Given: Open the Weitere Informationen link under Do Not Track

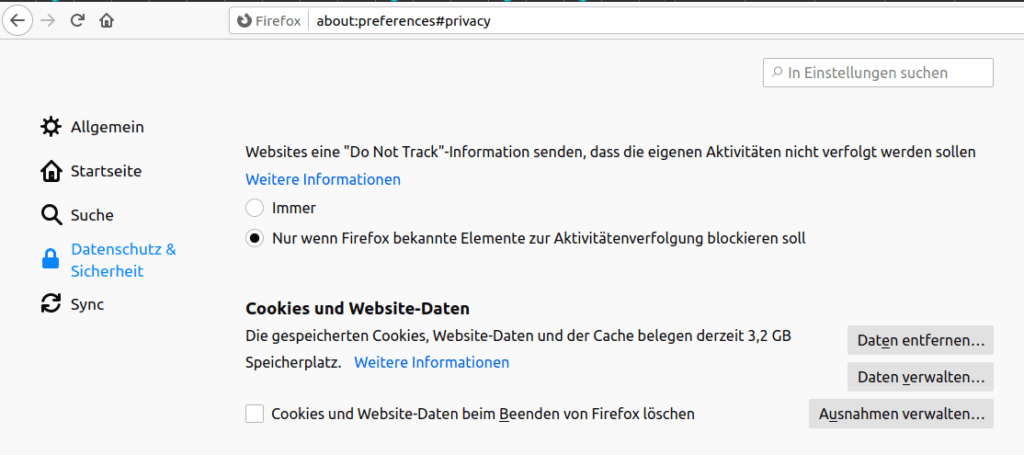Looking at the screenshot, I should tap(323, 180).
